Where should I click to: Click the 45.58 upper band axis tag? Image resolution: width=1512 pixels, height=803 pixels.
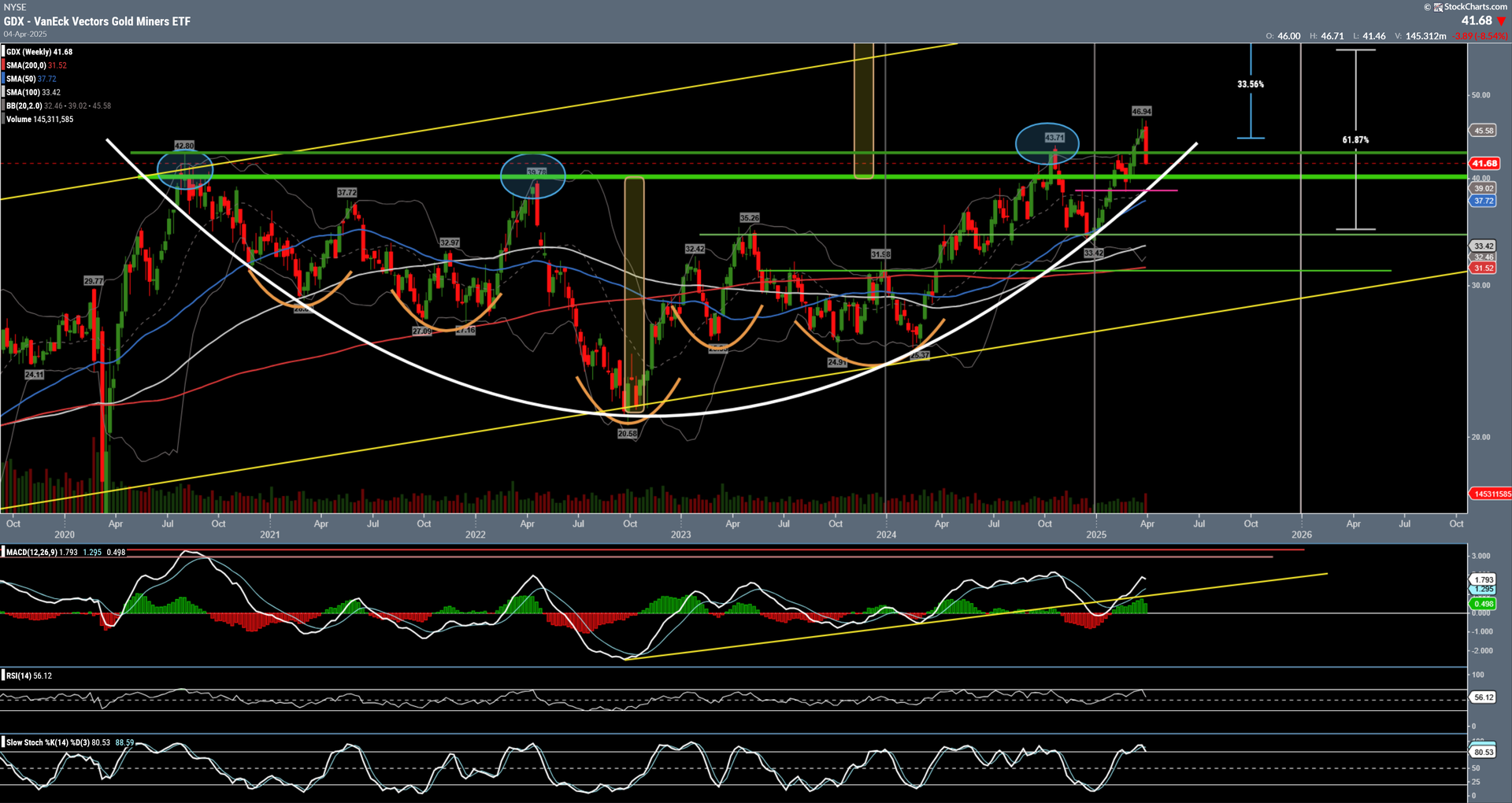pyautogui.click(x=1484, y=131)
